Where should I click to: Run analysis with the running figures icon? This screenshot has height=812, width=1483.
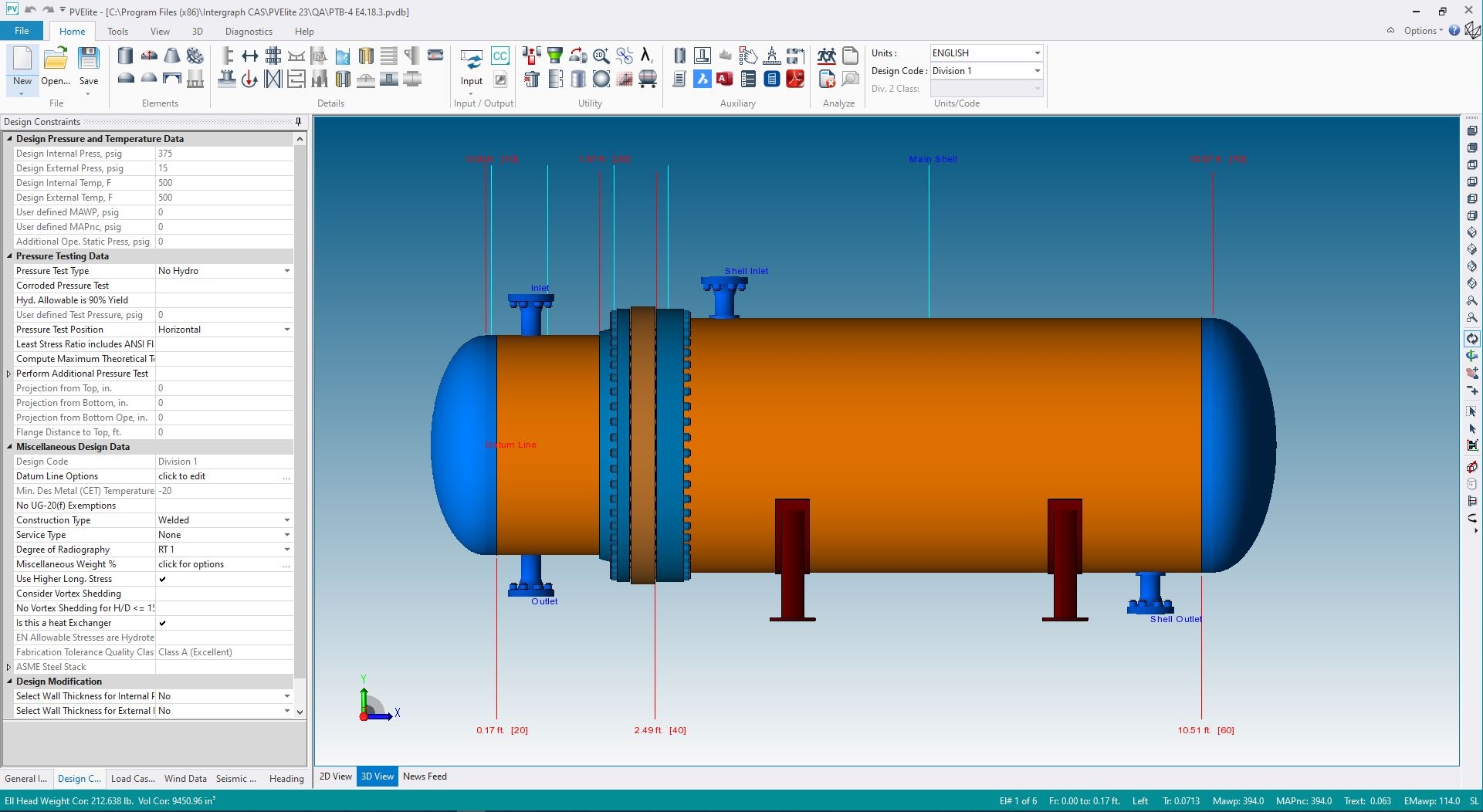pyautogui.click(x=826, y=56)
